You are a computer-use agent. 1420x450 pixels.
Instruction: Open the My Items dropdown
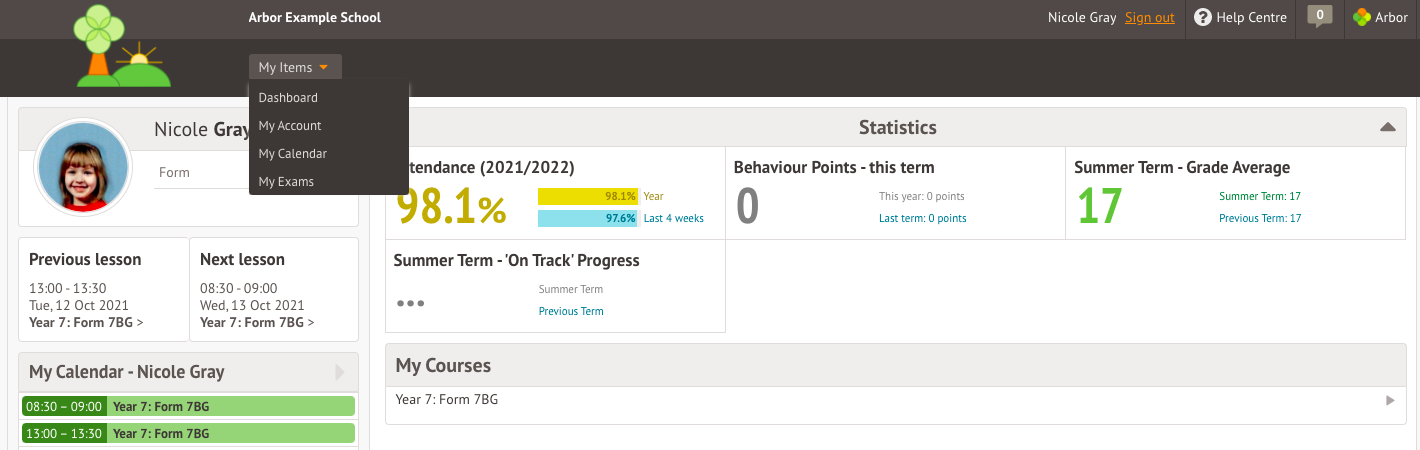tap(294, 67)
